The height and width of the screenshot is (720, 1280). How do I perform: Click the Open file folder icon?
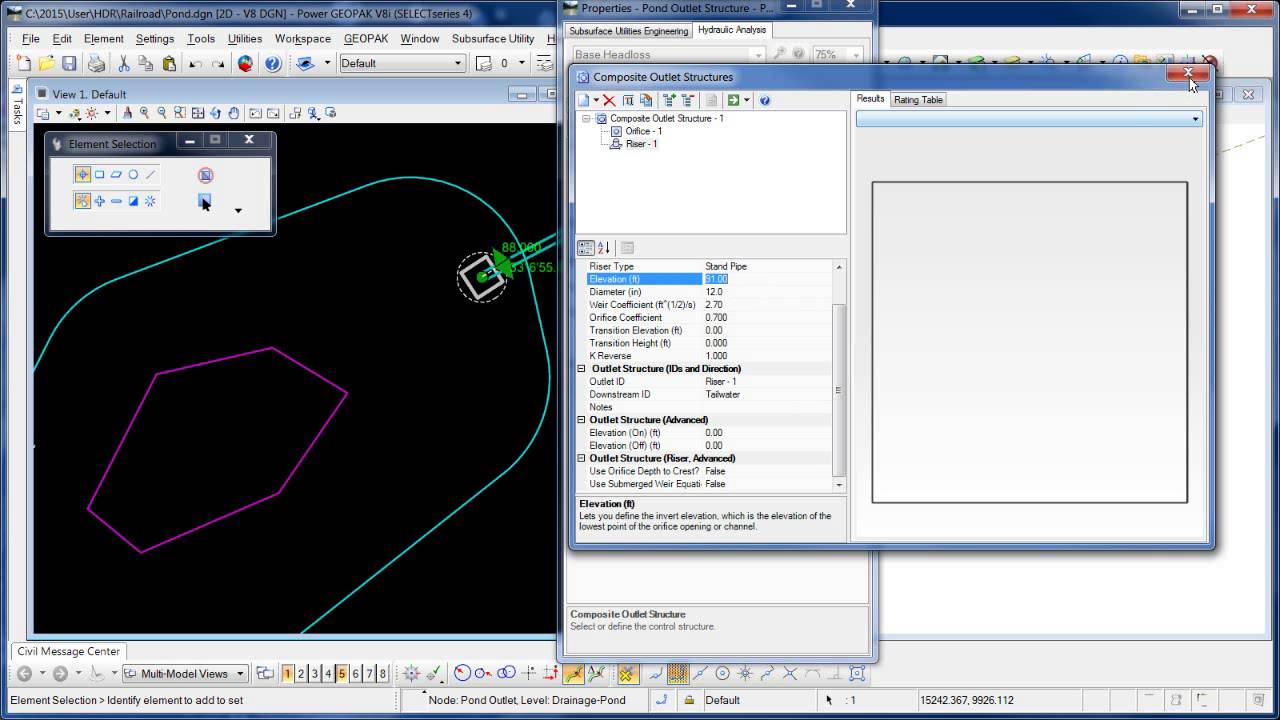pos(47,63)
